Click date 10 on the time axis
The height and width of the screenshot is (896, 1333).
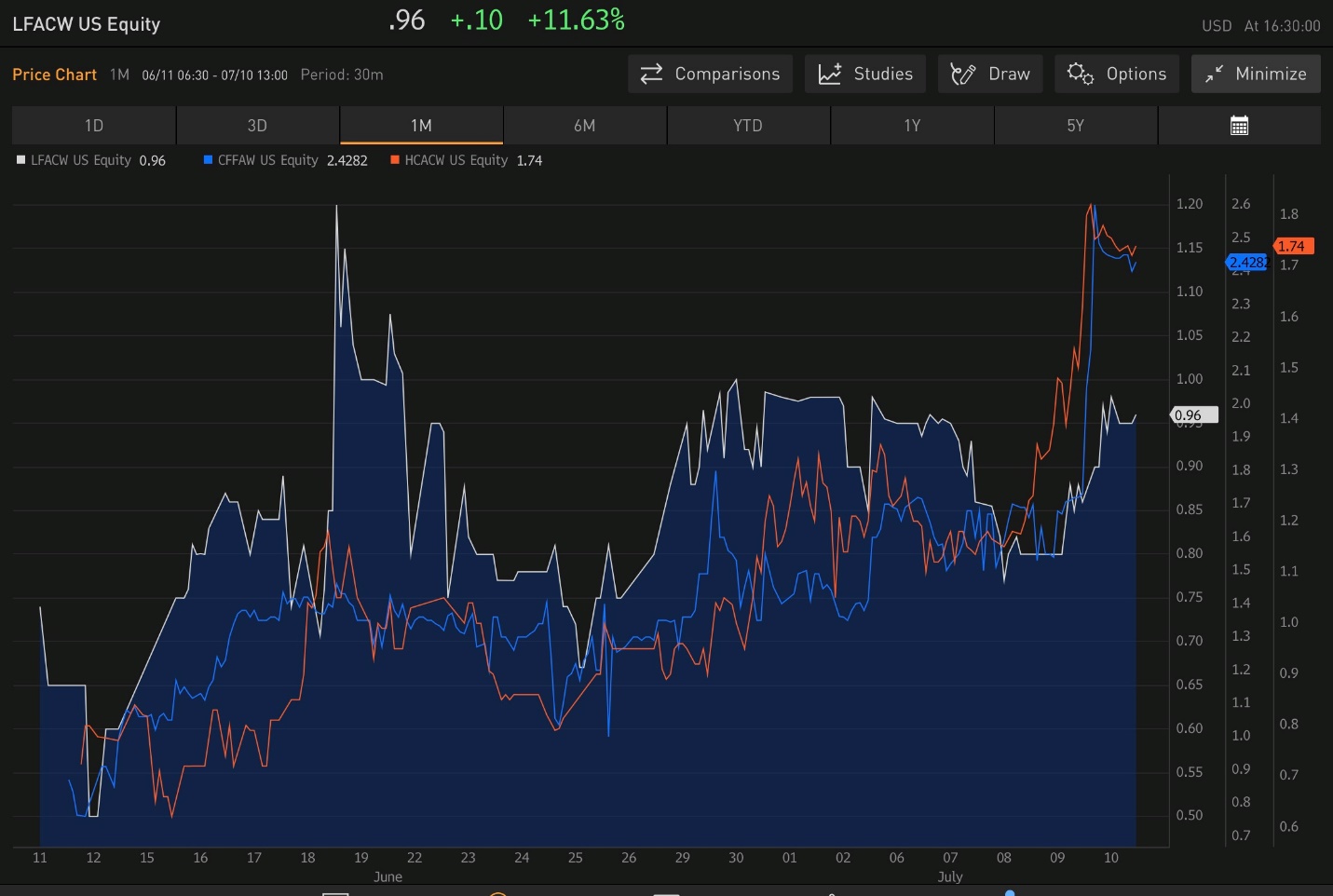[1111, 858]
